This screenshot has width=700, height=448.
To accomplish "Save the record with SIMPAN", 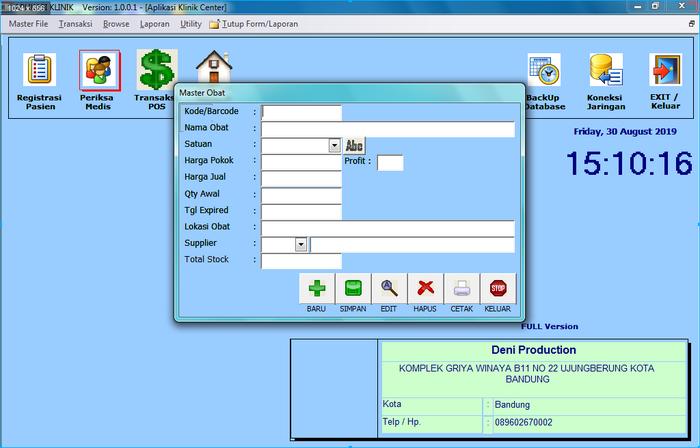I will pos(353,288).
